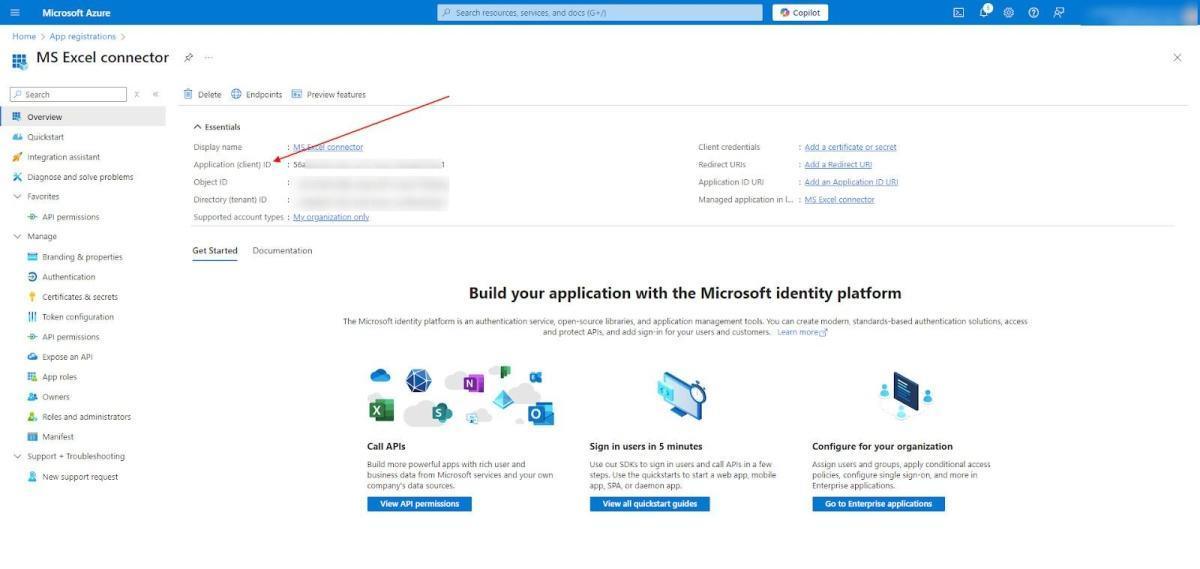Open Cloud Shell icon in top bar

click(958, 12)
